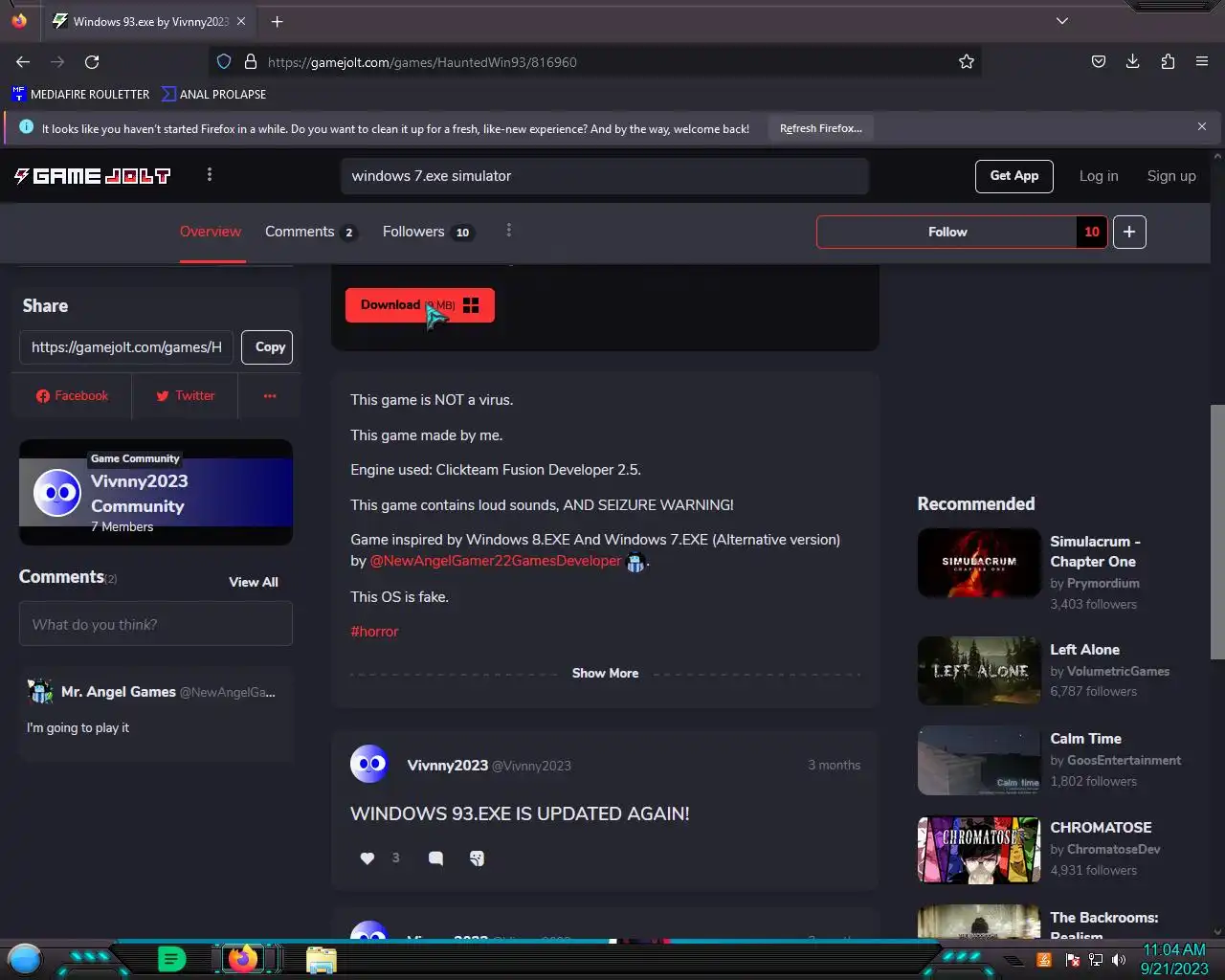Share the game on Facebook

(72, 395)
